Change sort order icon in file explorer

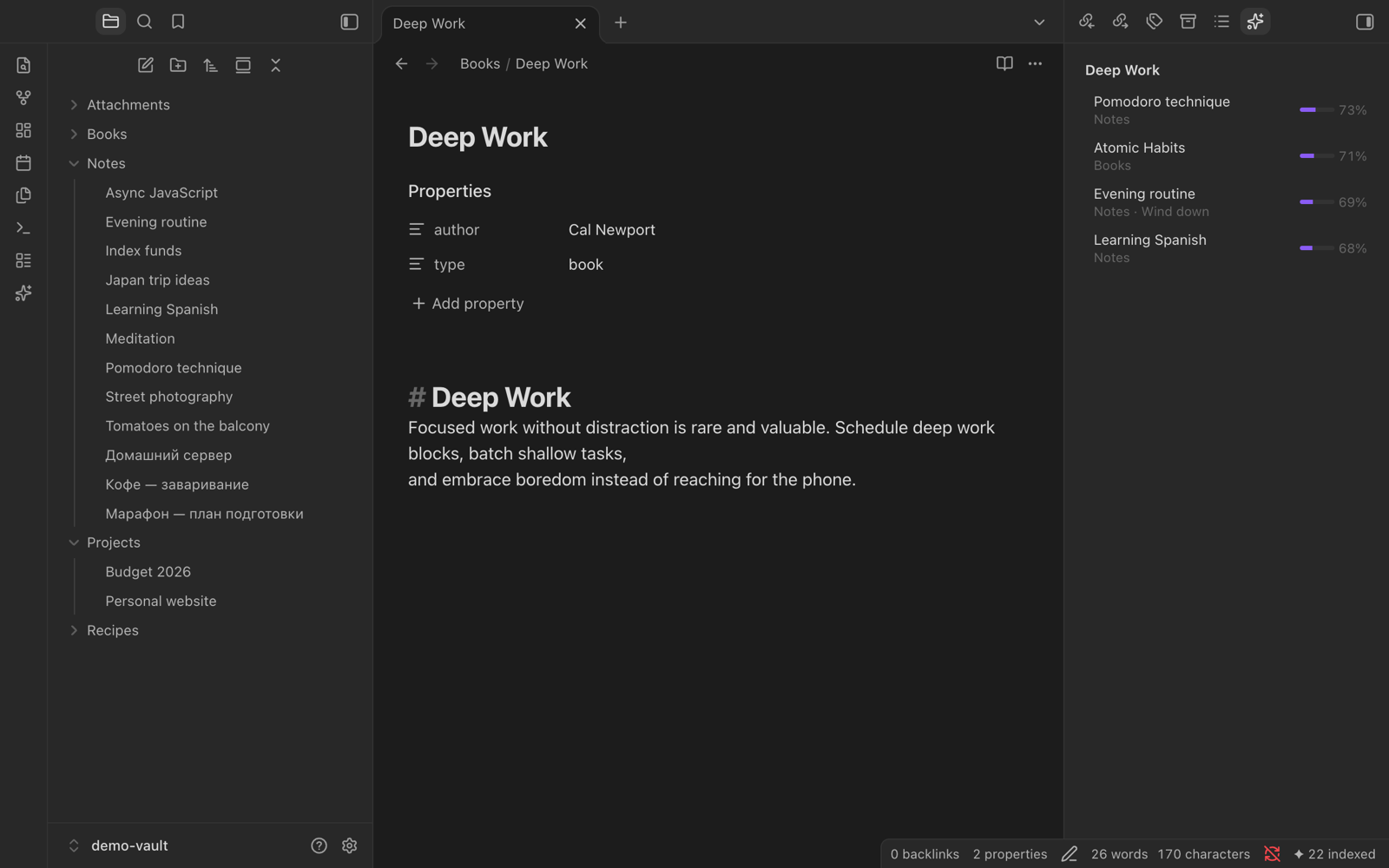pyautogui.click(x=211, y=65)
